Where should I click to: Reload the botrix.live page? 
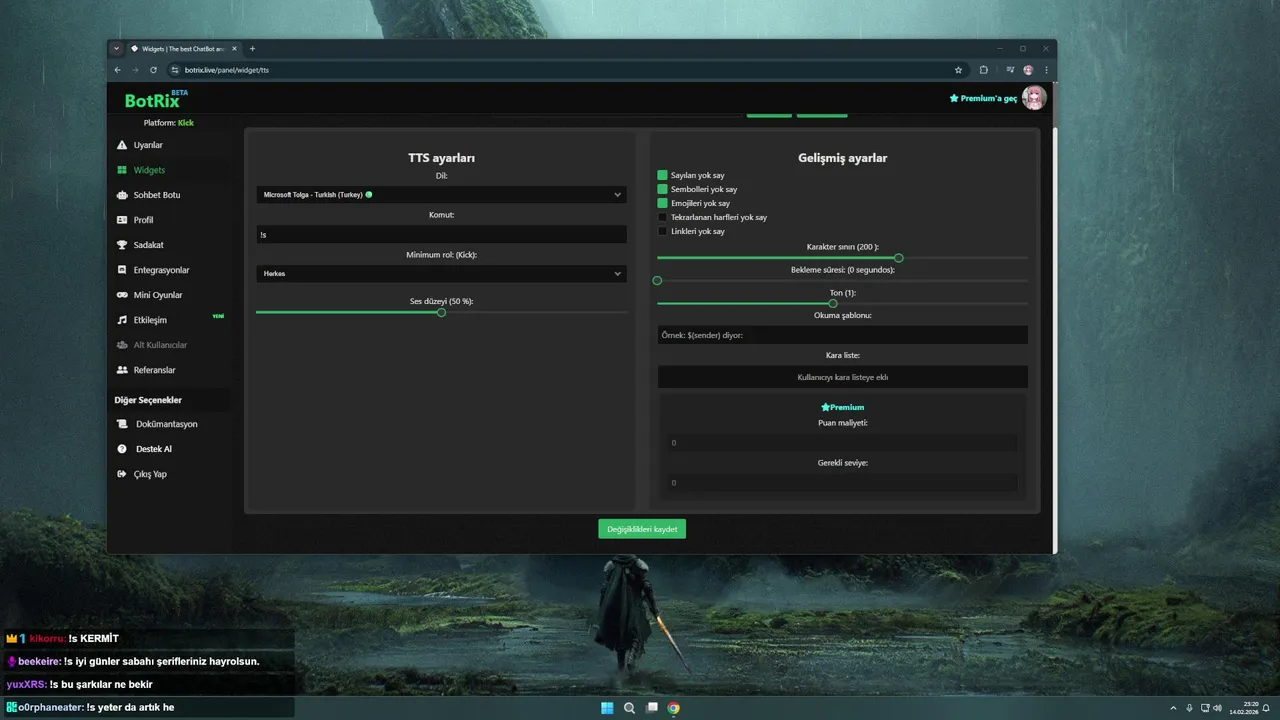tap(153, 70)
